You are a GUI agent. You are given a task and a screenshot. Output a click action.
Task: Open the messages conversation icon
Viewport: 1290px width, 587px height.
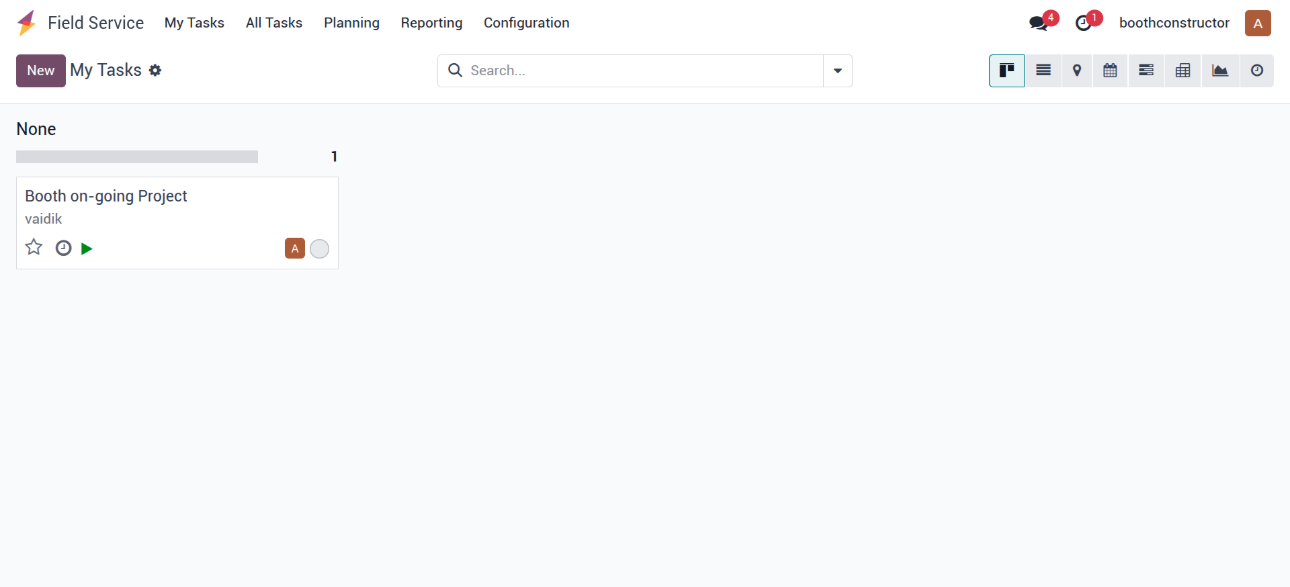[1038, 23]
